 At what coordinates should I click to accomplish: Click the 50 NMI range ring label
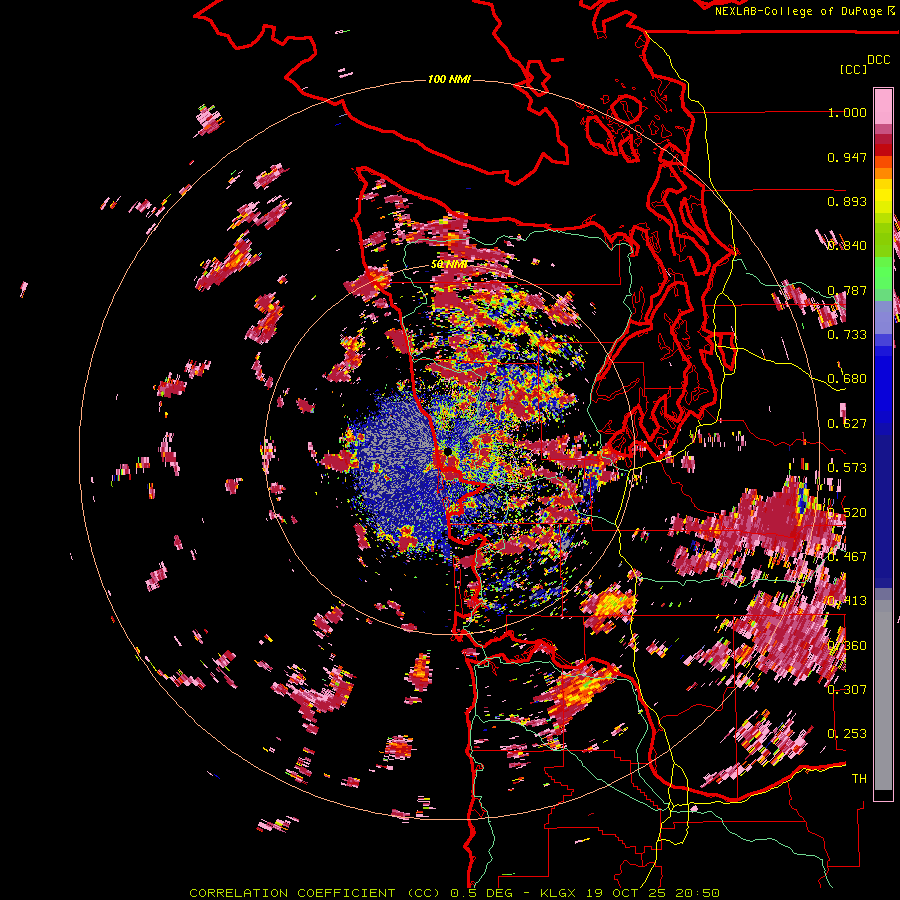point(449,265)
